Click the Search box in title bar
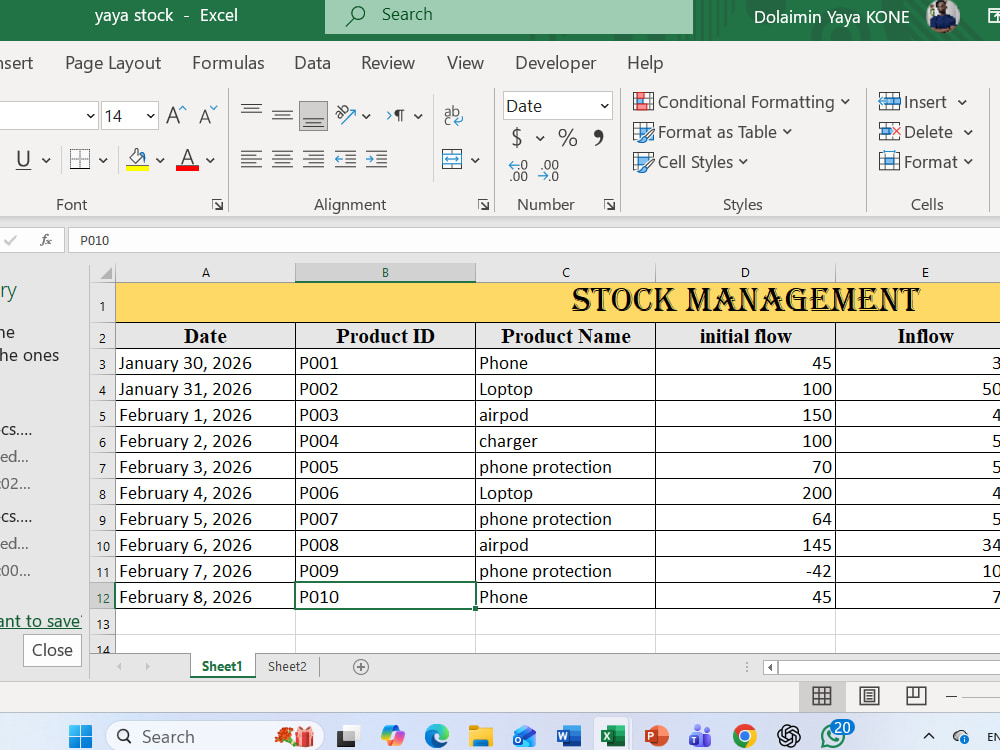Image resolution: width=1000 pixels, height=750 pixels. click(x=509, y=16)
